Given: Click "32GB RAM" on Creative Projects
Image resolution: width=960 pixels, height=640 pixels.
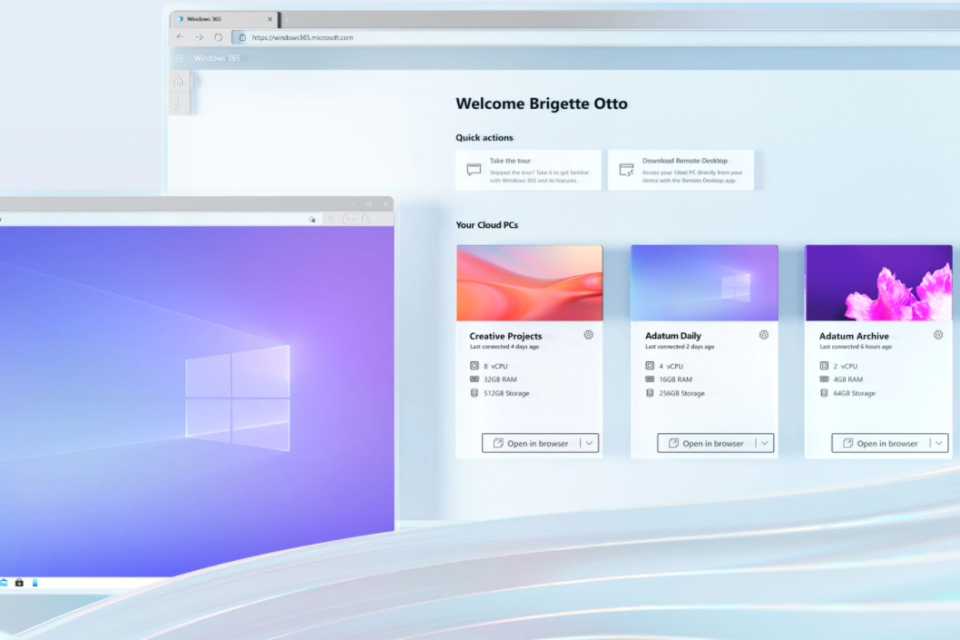Looking at the screenshot, I should tap(500, 379).
